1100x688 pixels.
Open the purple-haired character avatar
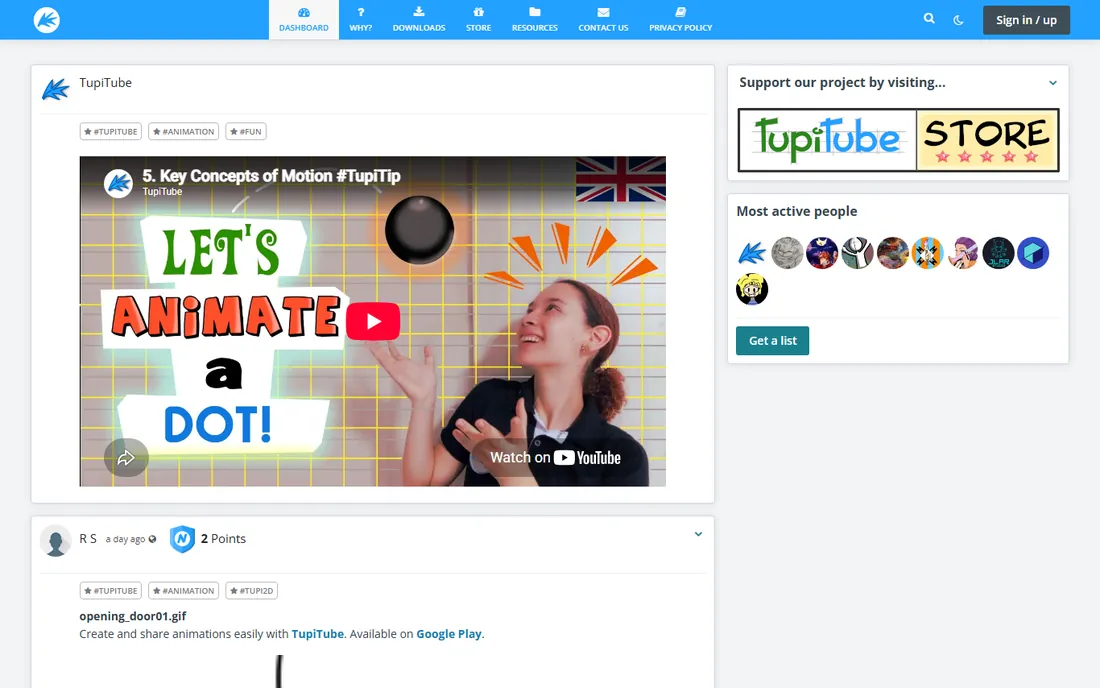[x=962, y=252]
